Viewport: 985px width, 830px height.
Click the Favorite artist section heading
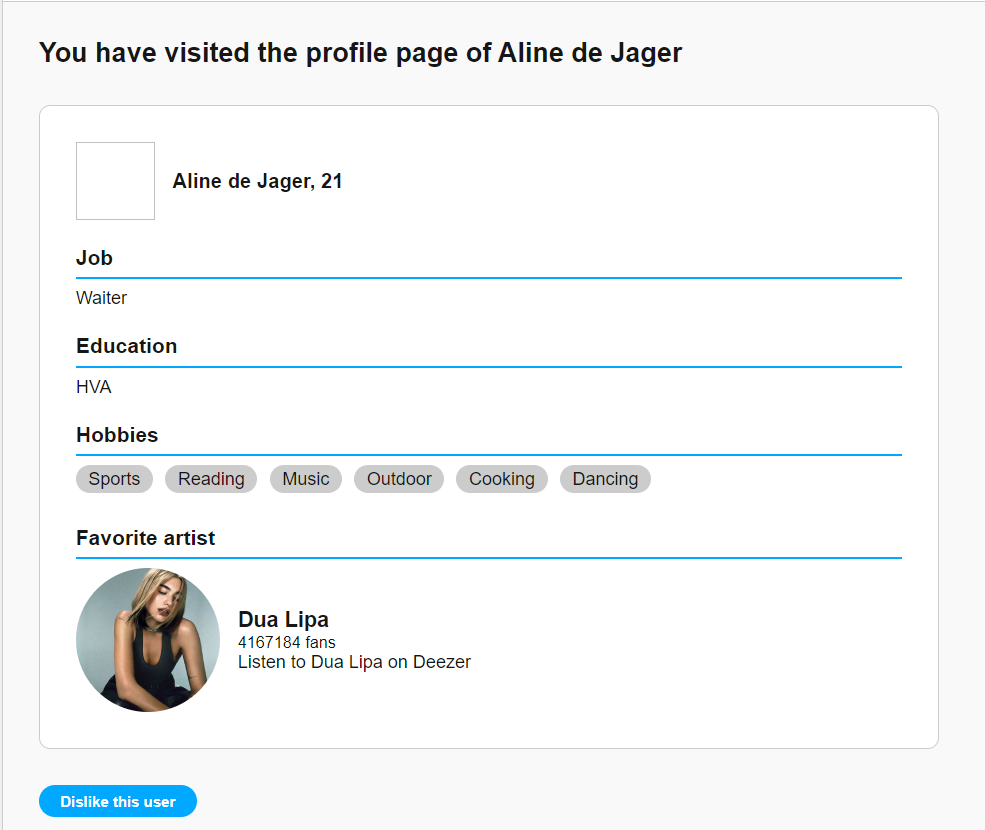coord(146,538)
